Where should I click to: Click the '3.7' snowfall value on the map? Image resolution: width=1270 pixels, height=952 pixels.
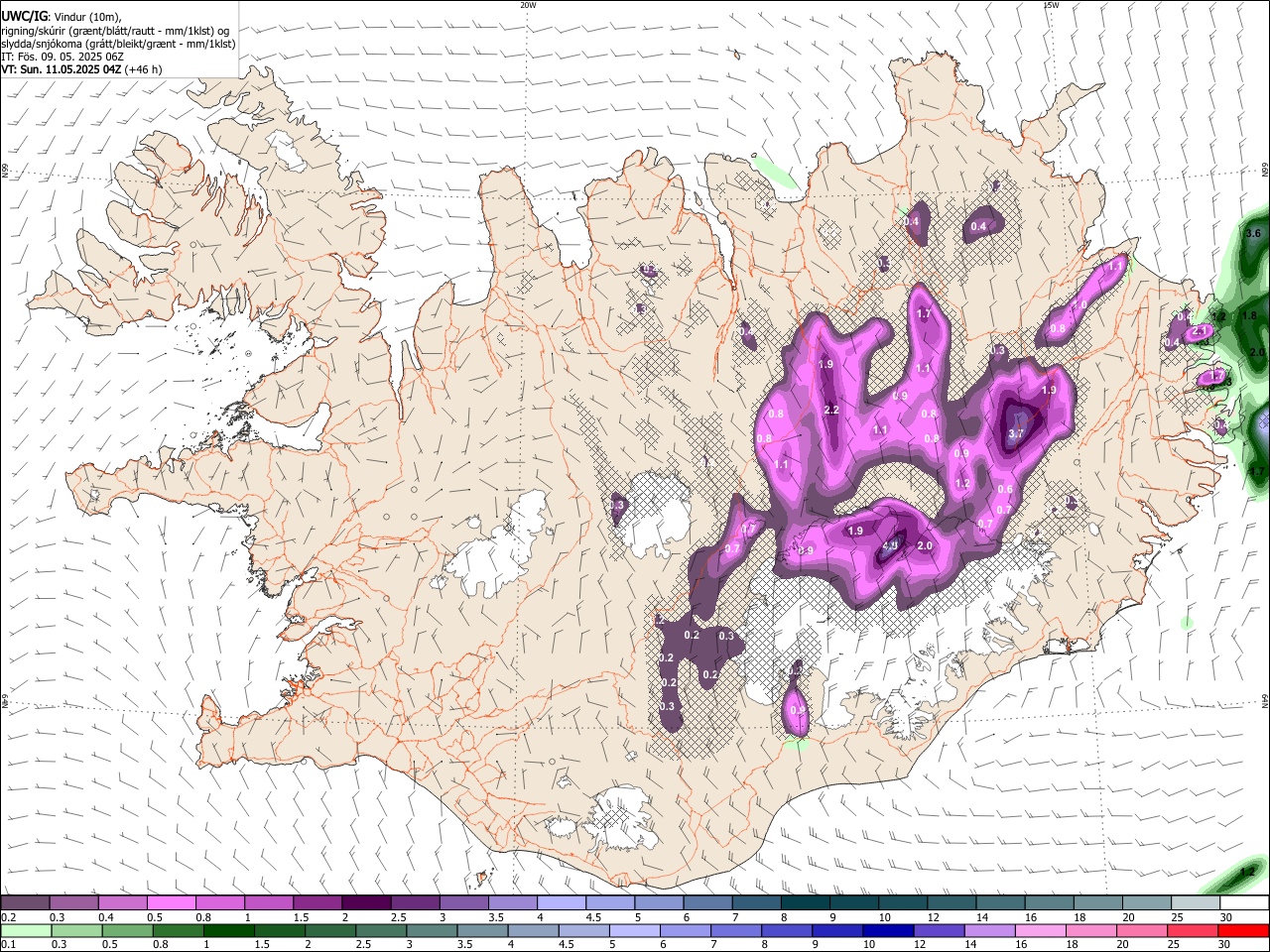[1016, 433]
